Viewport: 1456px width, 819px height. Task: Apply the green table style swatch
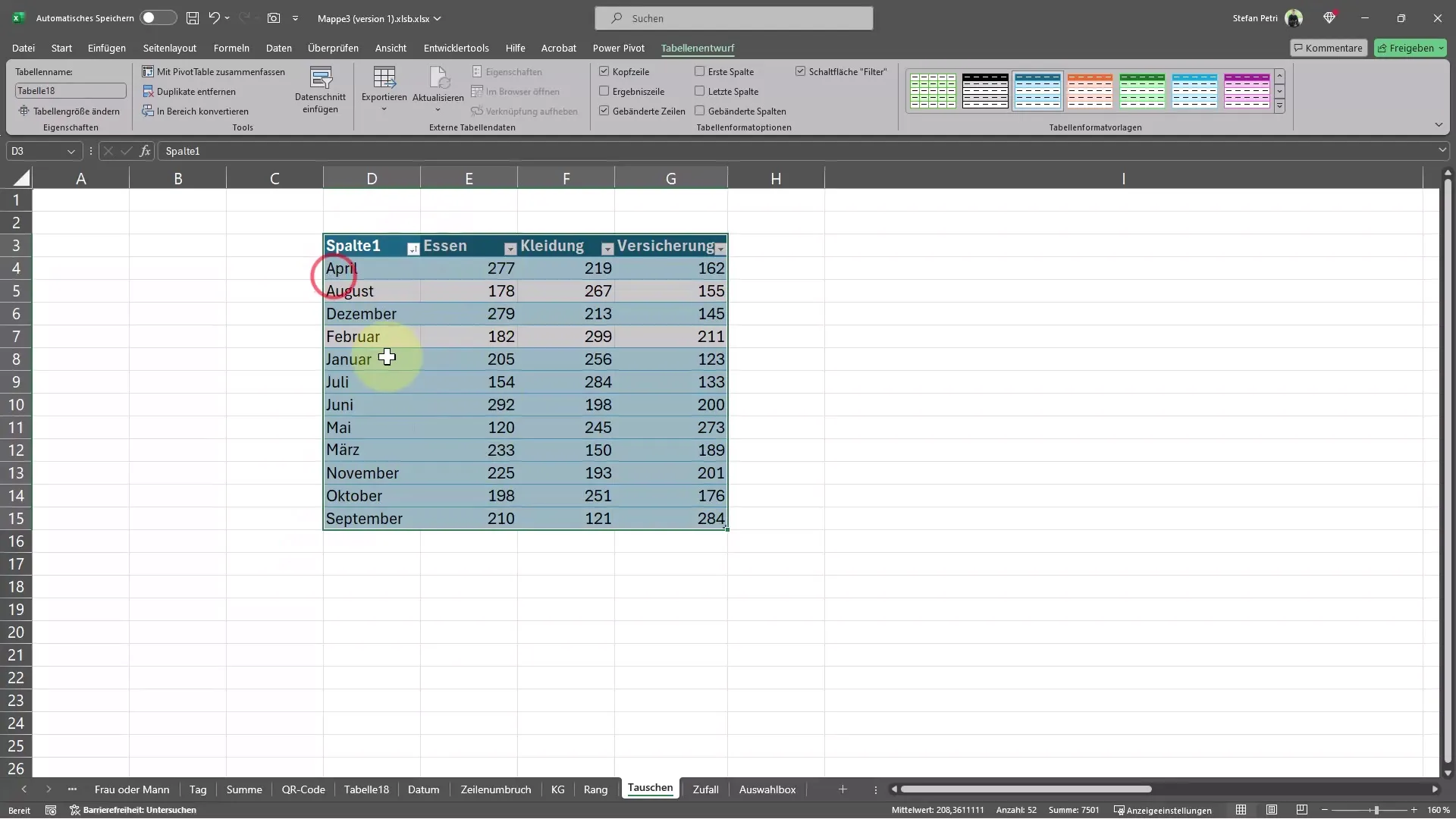coord(1142,91)
